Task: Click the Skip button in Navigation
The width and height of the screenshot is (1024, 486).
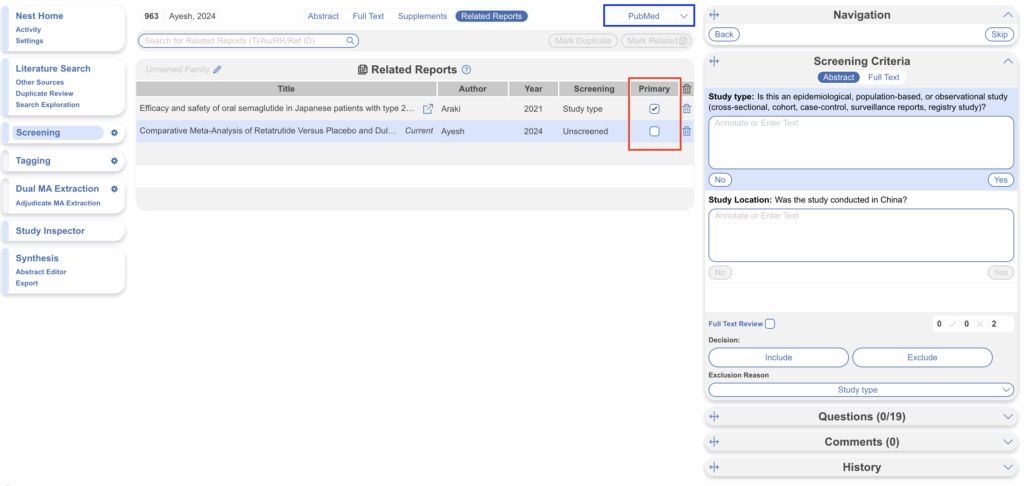Action: coord(999,34)
